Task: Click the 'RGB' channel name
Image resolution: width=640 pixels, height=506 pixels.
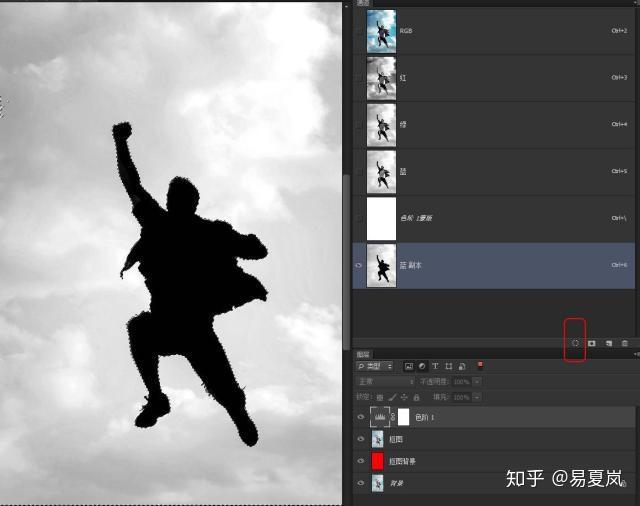Action: (406, 31)
